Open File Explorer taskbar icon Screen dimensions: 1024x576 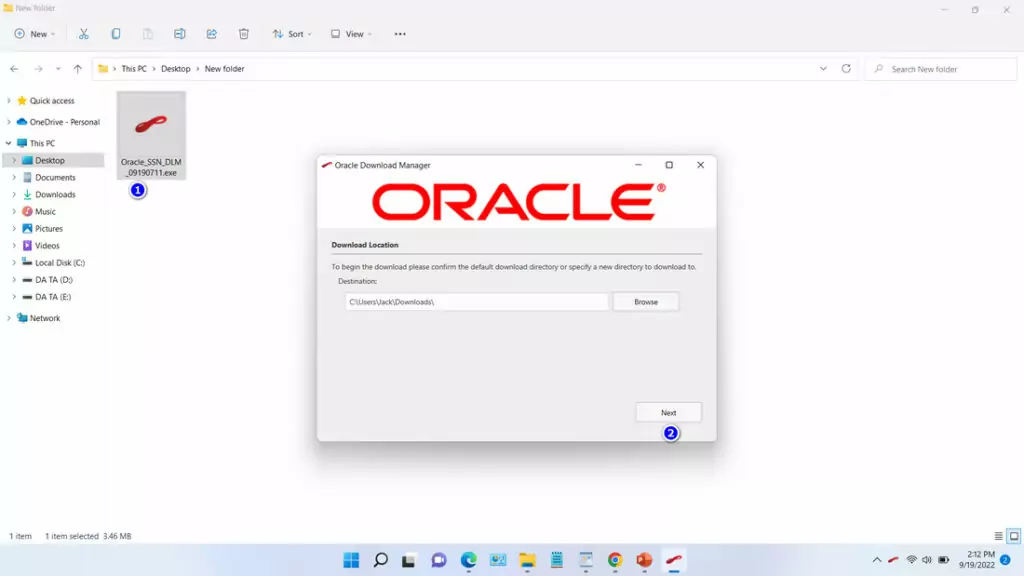[x=527, y=560]
